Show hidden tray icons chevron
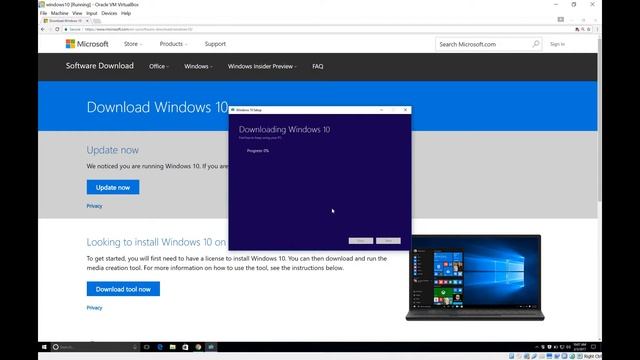Screen dimensions: 640x360 pos(536,347)
